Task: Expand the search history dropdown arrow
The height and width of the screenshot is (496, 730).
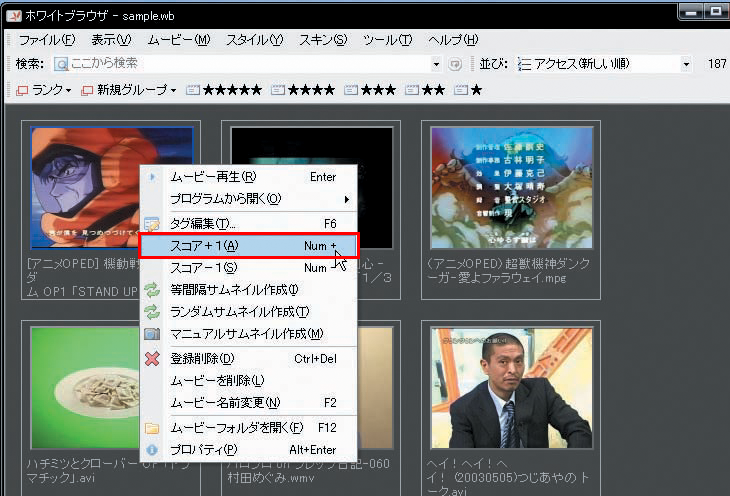Action: tap(436, 64)
